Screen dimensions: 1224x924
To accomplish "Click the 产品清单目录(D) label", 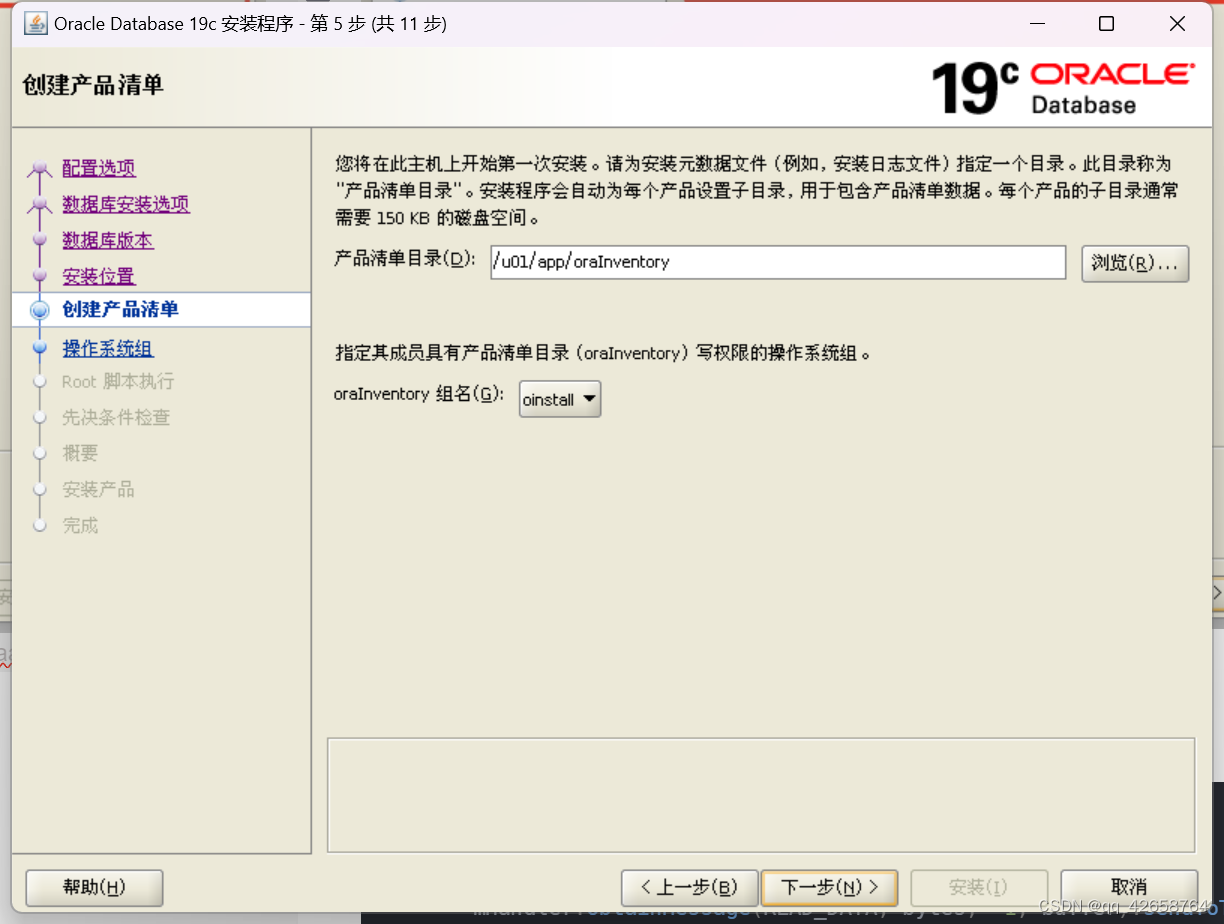I will click(x=405, y=259).
